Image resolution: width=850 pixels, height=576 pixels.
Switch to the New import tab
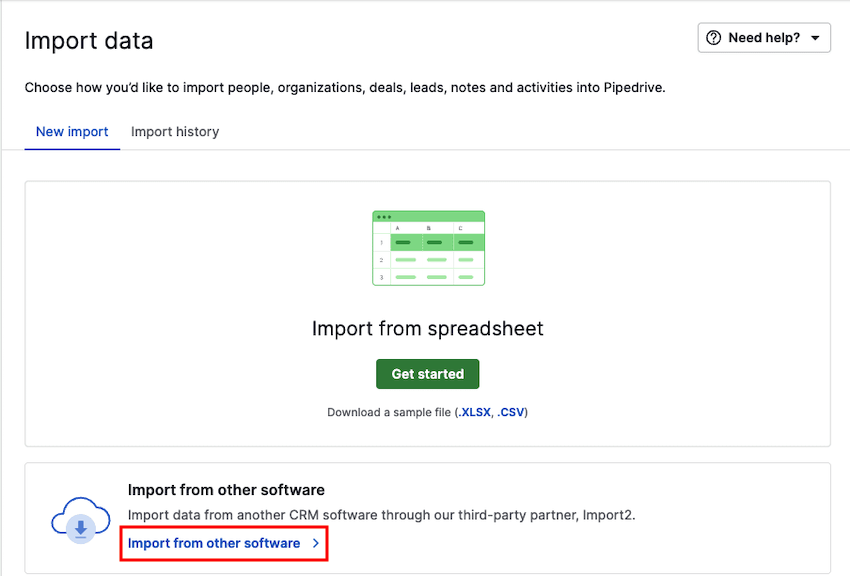point(72,132)
